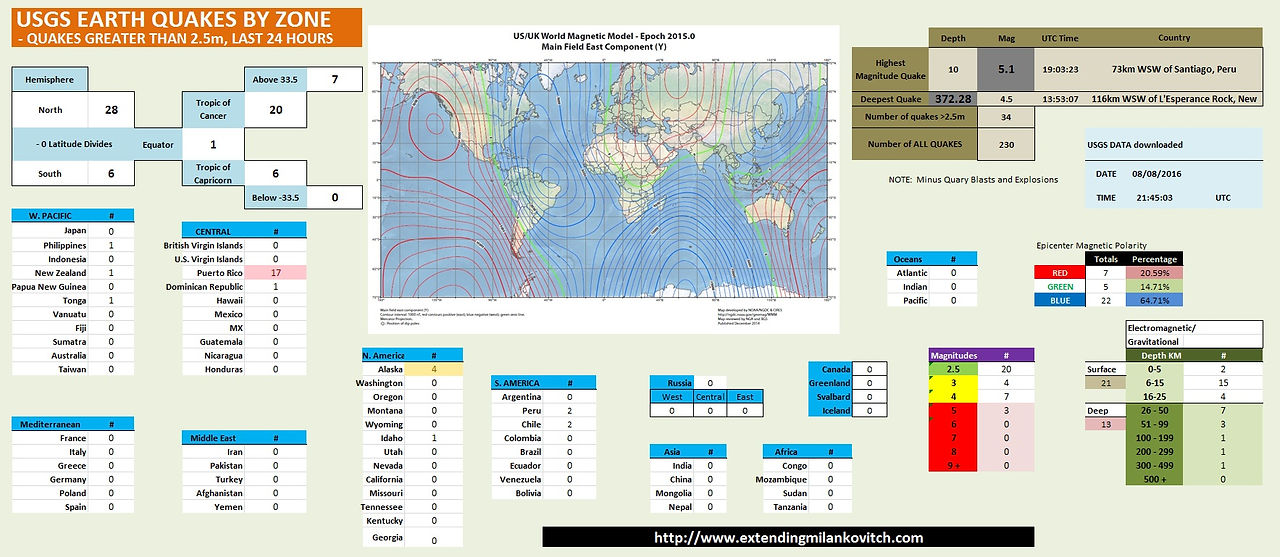Select the 'Electromagnetic/ Gravitational' heading cell
This screenshot has width=1280, height=557.
coord(1195,334)
